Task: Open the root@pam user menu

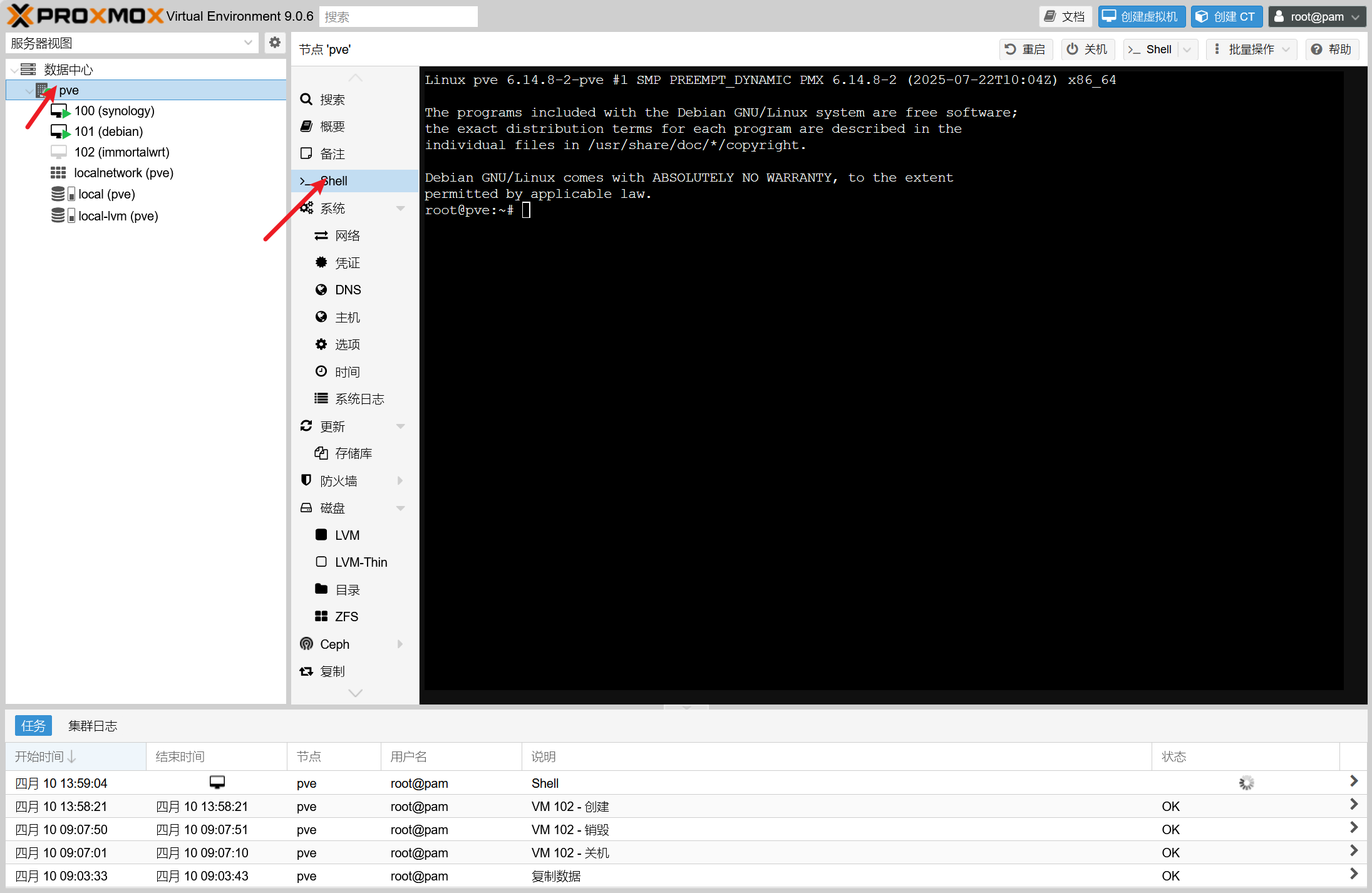Action: (1317, 16)
